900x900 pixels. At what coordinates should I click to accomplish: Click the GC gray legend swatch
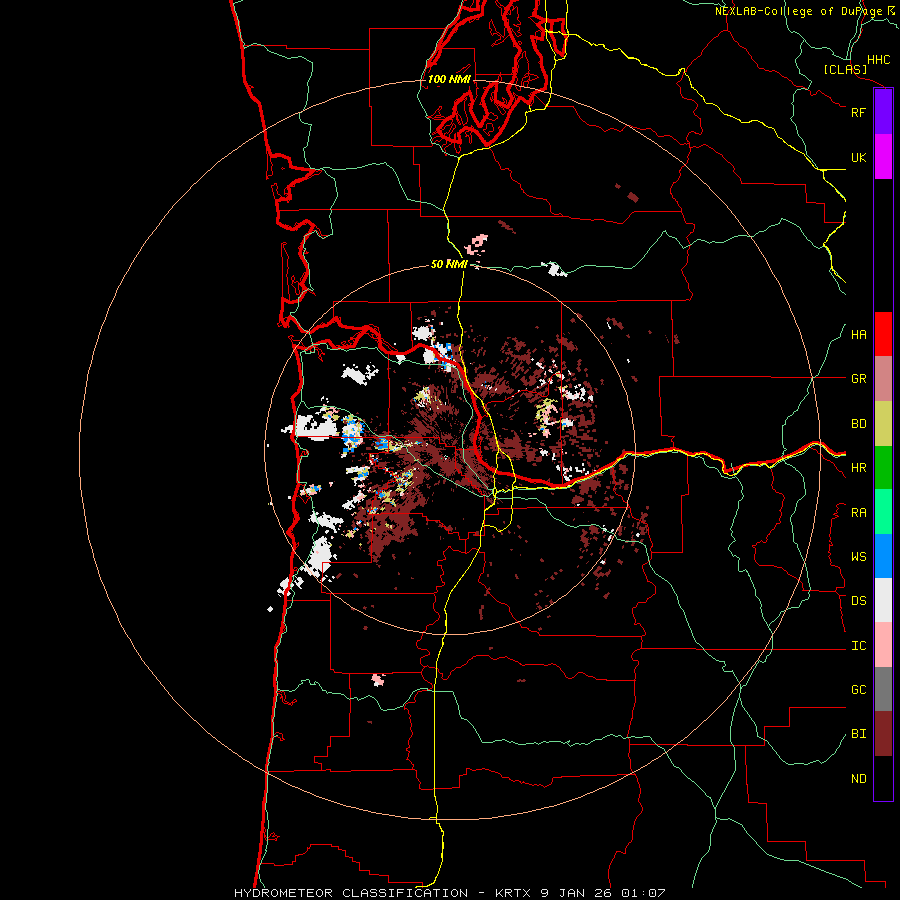883,689
